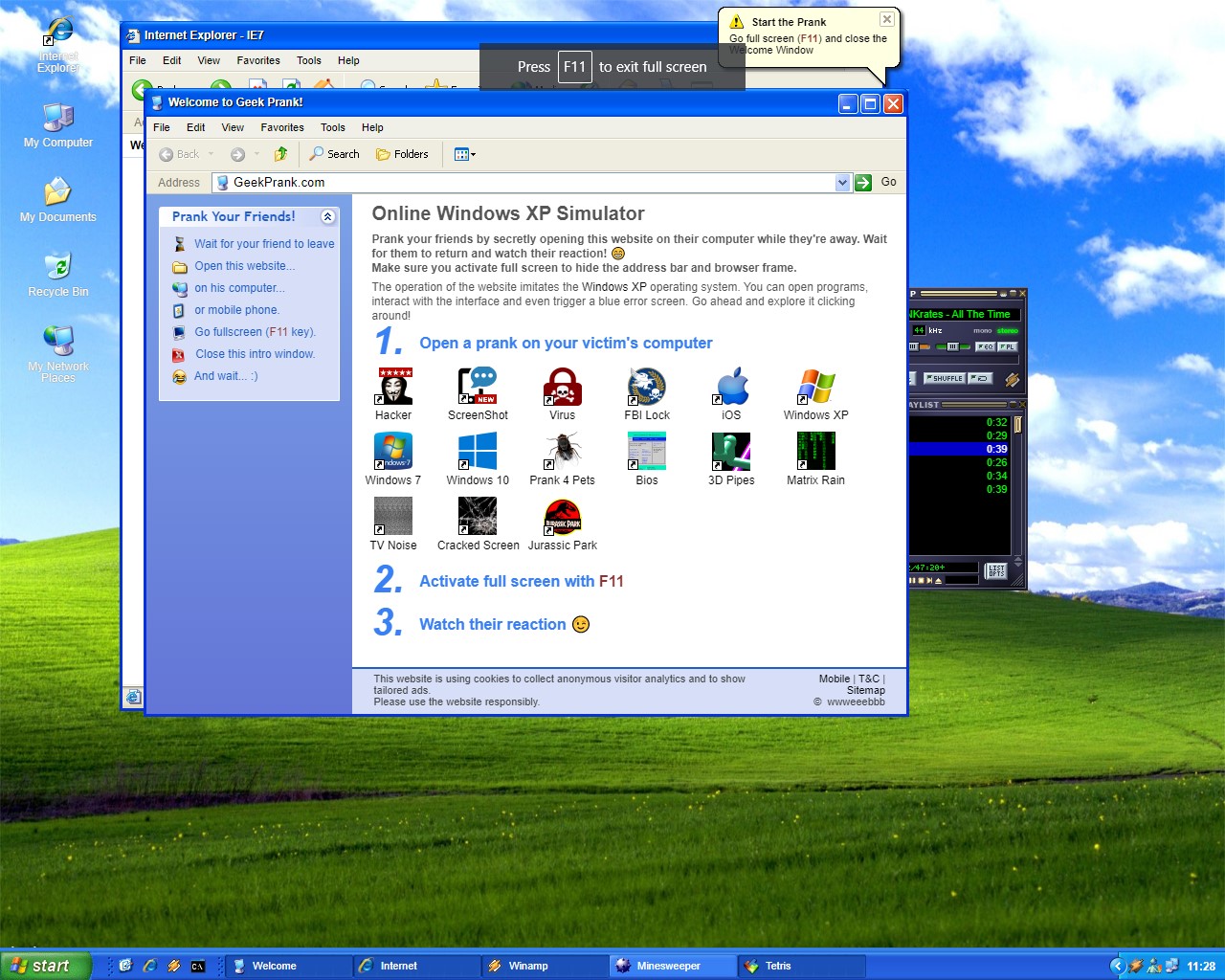
Task: Open My Computer desktop icon
Action: pos(58,125)
